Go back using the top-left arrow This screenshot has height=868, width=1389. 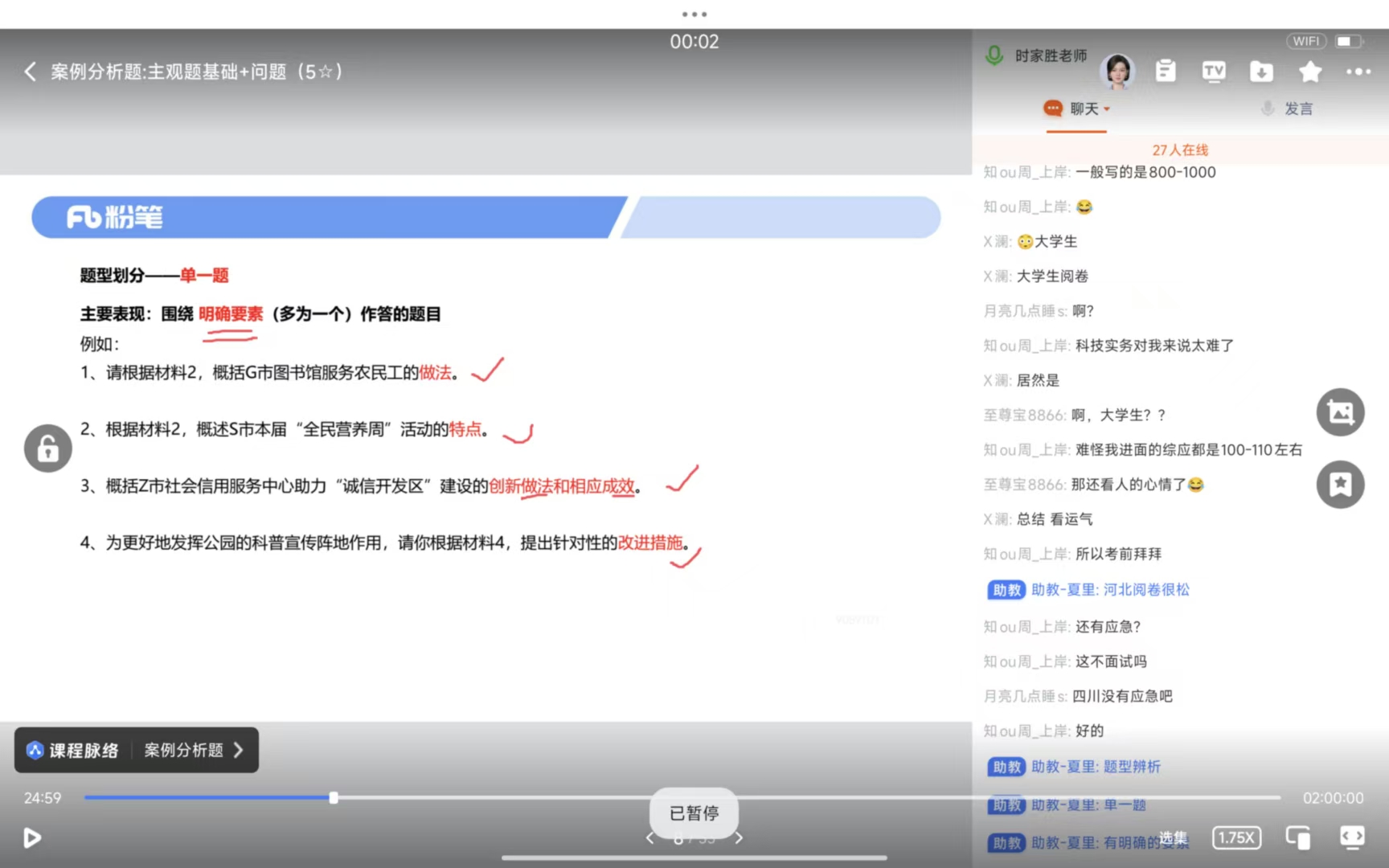tap(31, 72)
